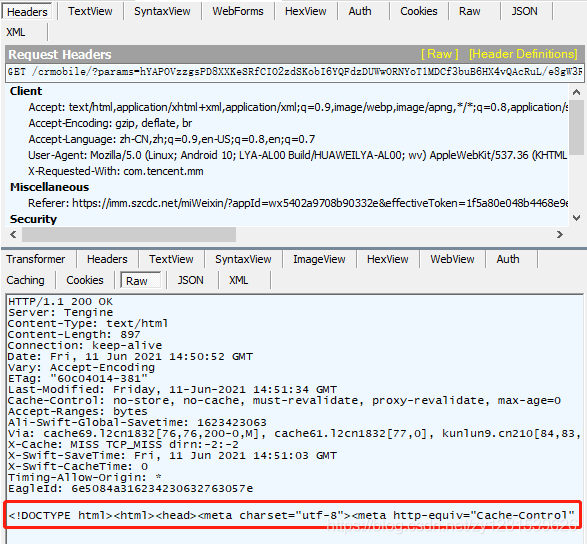Click the GET request line field
Image resolution: width=587 pixels, height=544 pixels.
click(x=294, y=72)
